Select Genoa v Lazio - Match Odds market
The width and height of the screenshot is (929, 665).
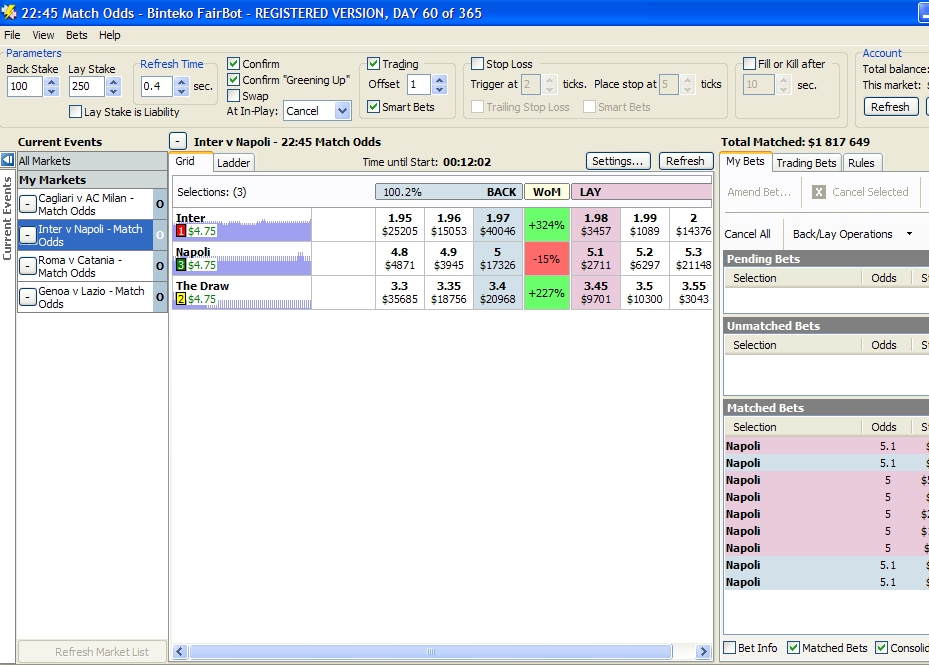click(91, 297)
